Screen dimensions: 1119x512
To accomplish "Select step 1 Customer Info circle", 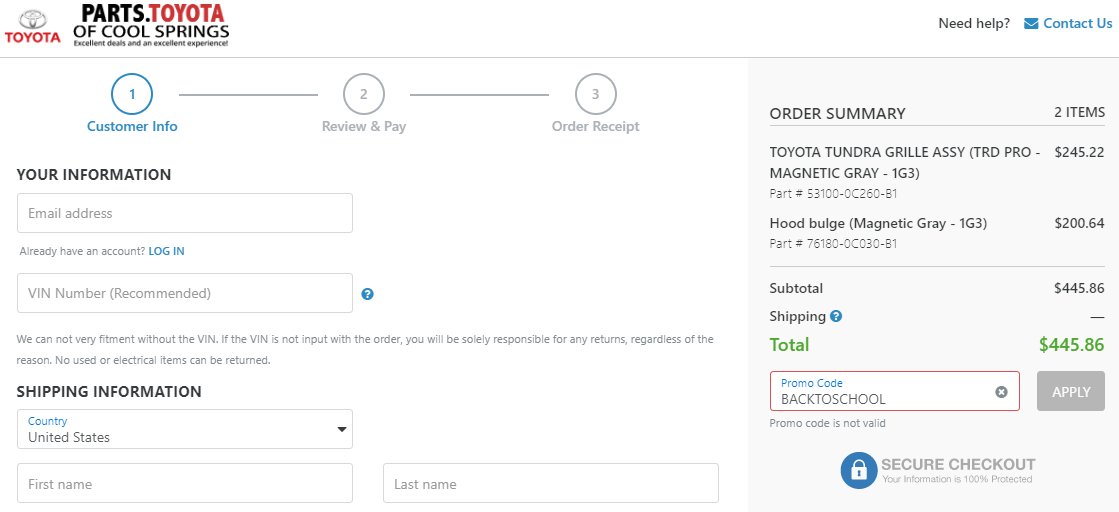I will coord(132,94).
